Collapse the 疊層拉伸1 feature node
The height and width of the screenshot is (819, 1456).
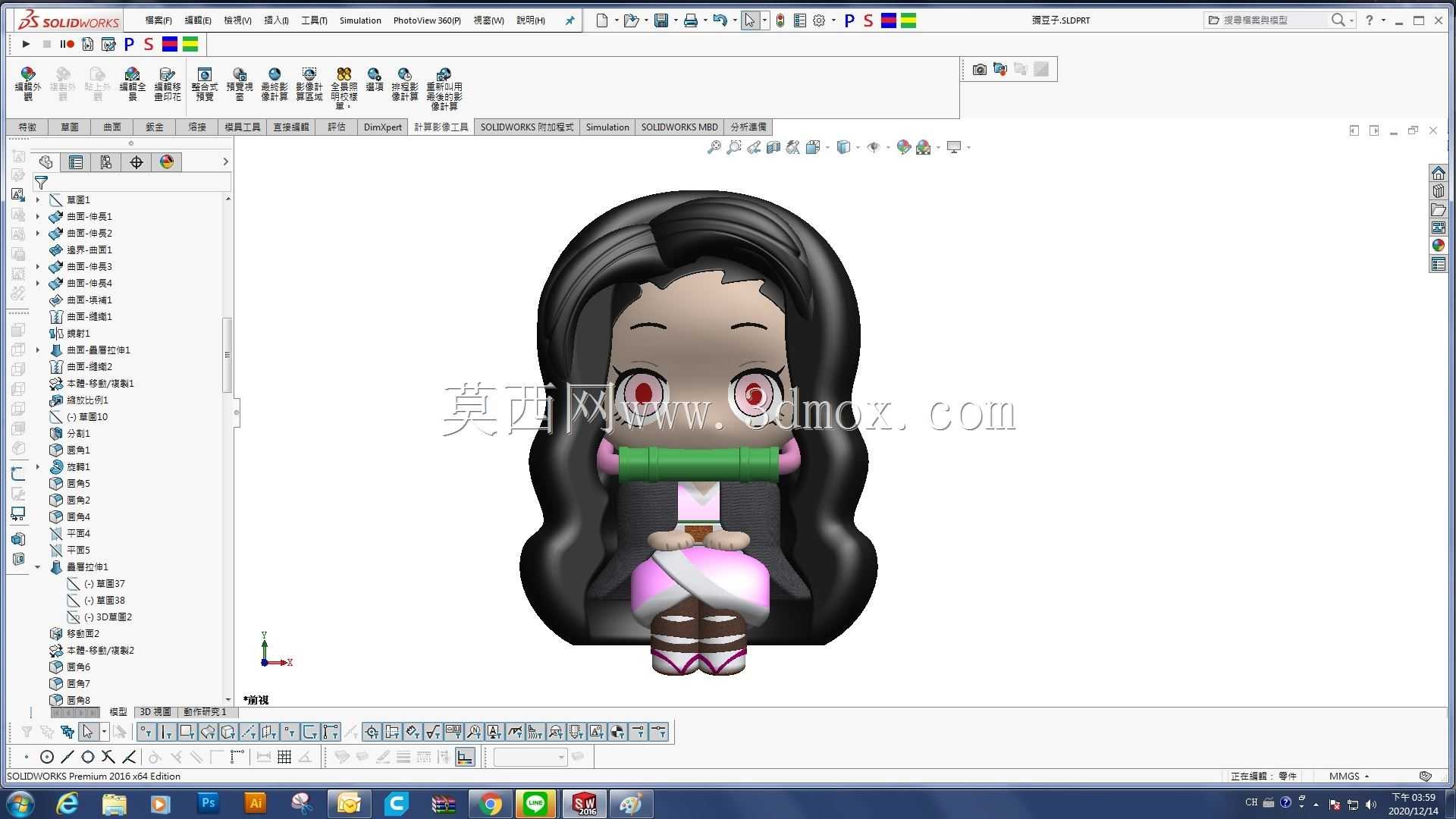pyautogui.click(x=38, y=567)
